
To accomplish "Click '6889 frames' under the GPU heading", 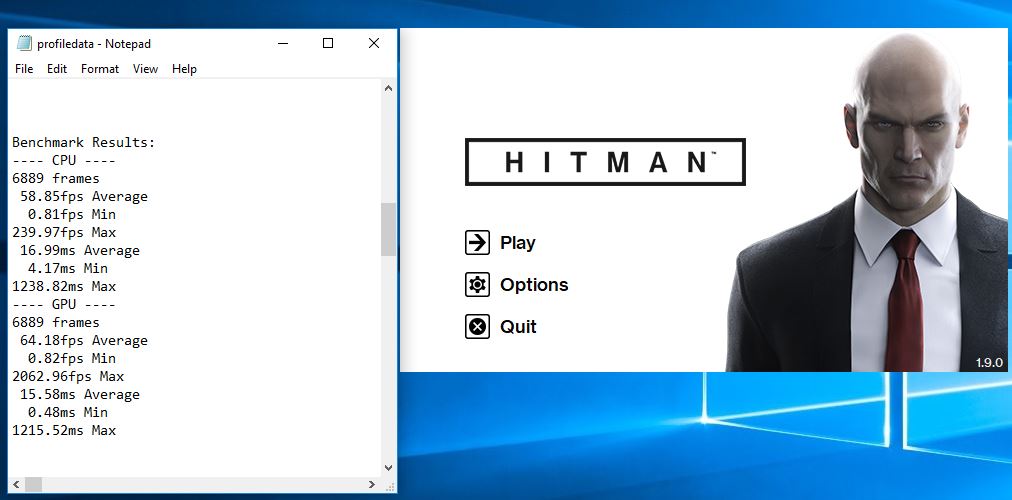I will coord(56,323).
